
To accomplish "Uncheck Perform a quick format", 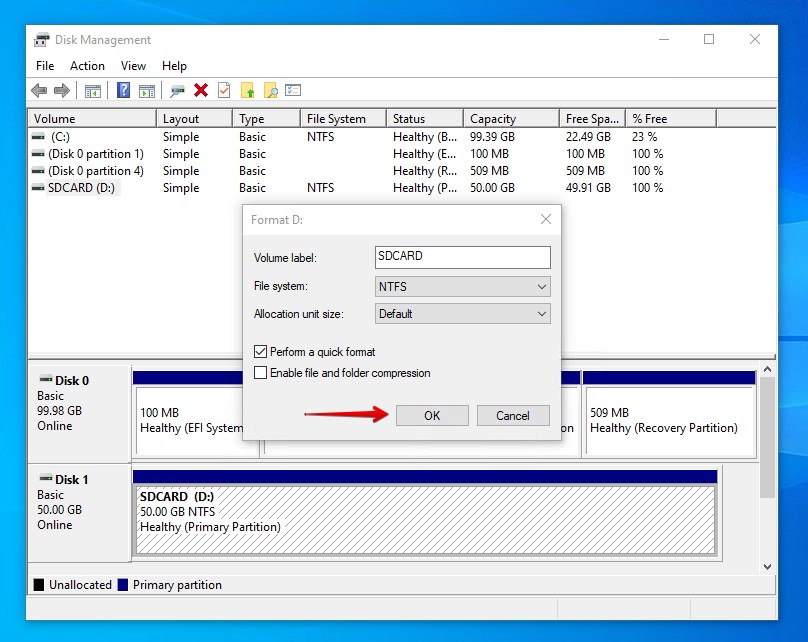I will pyautogui.click(x=261, y=352).
